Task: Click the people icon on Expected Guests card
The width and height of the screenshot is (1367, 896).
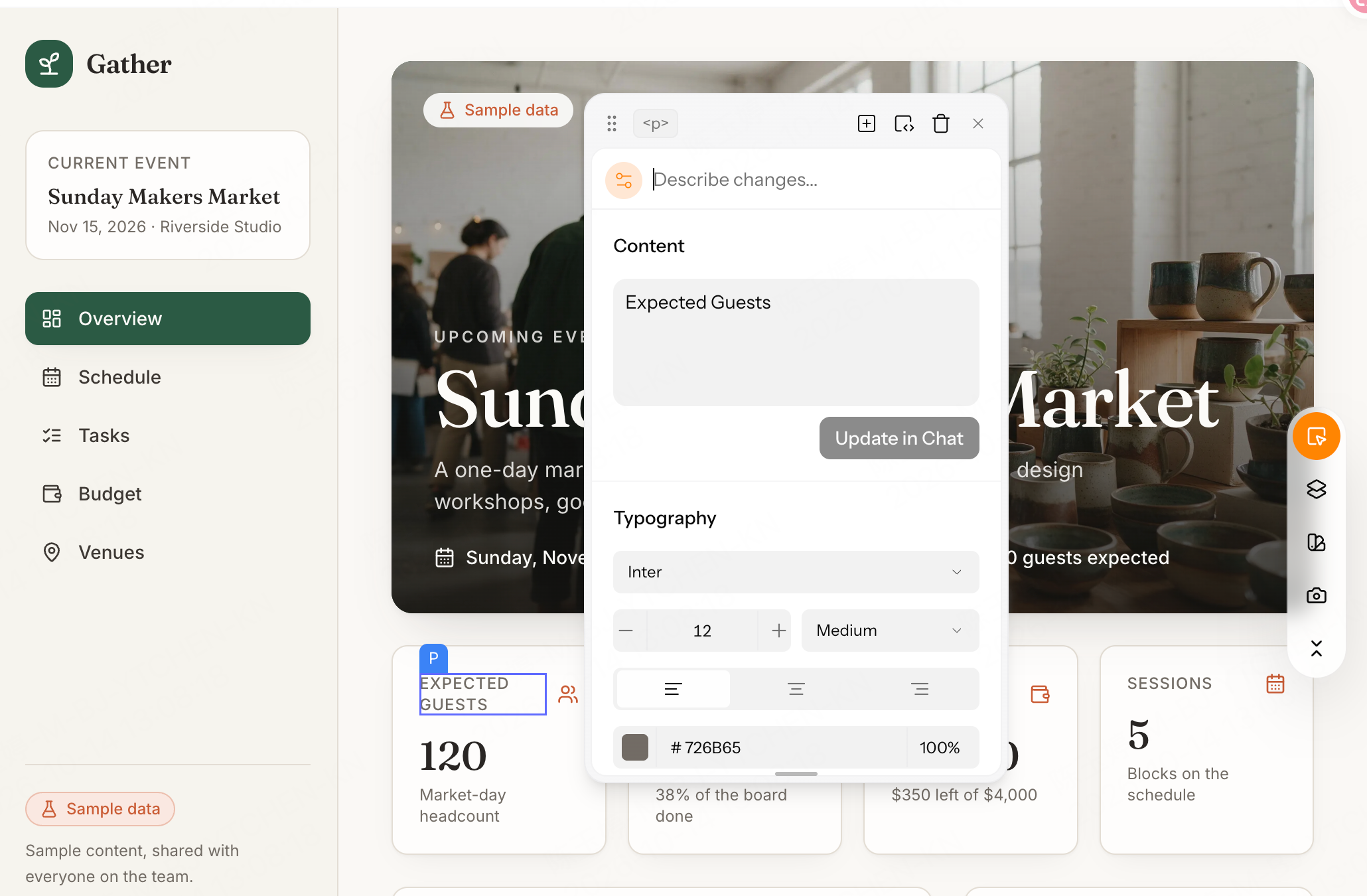Action: 568,694
